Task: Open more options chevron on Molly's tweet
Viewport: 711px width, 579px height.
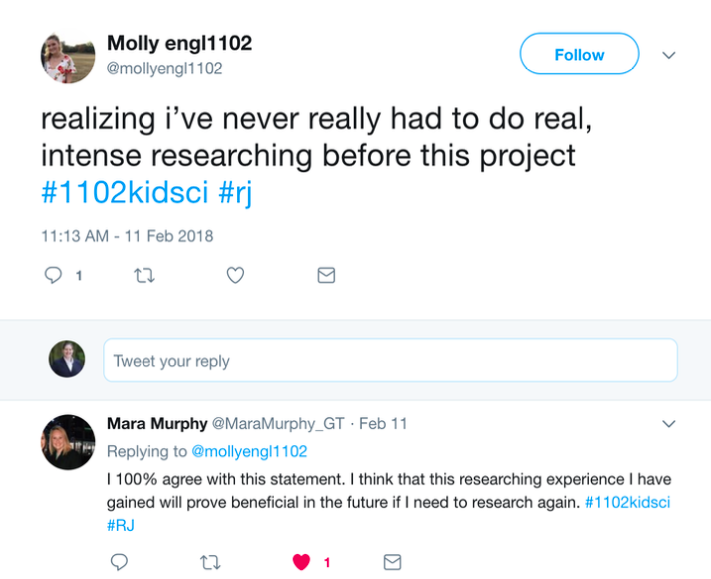Action: 669,55
